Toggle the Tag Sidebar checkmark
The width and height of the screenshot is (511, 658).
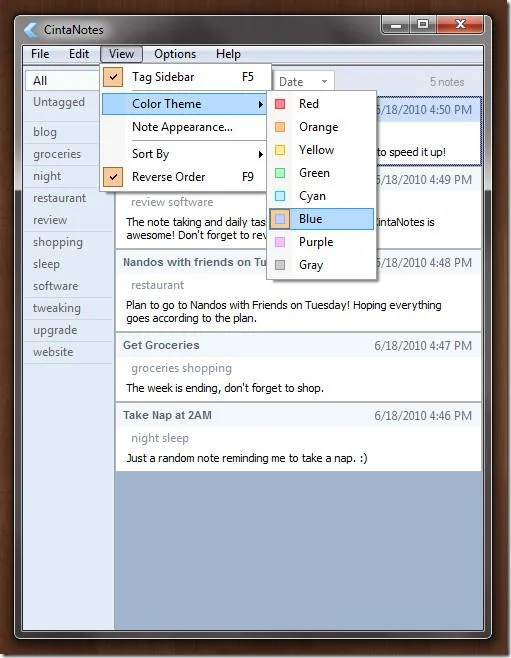coord(113,77)
